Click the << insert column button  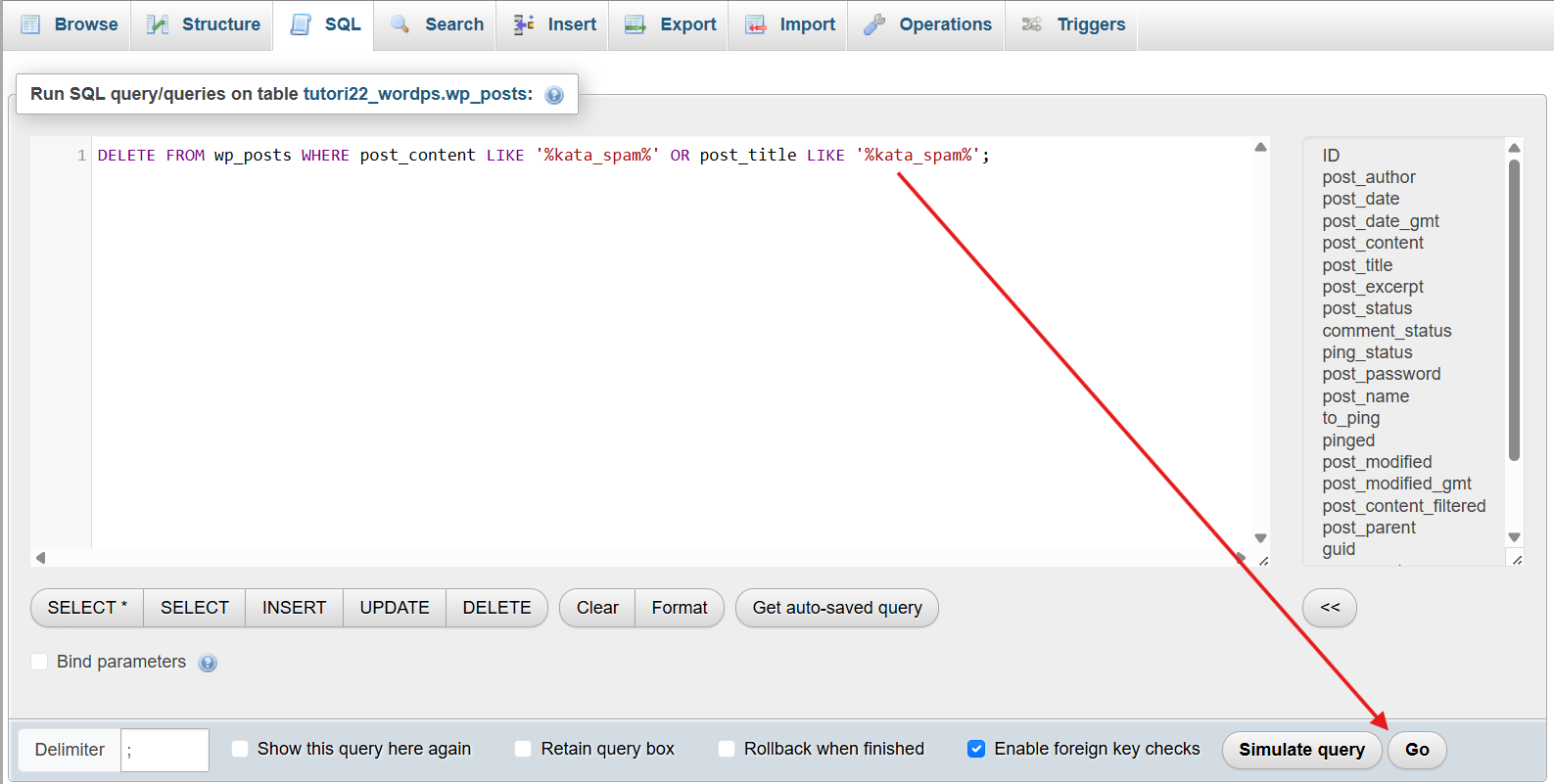[1330, 608]
